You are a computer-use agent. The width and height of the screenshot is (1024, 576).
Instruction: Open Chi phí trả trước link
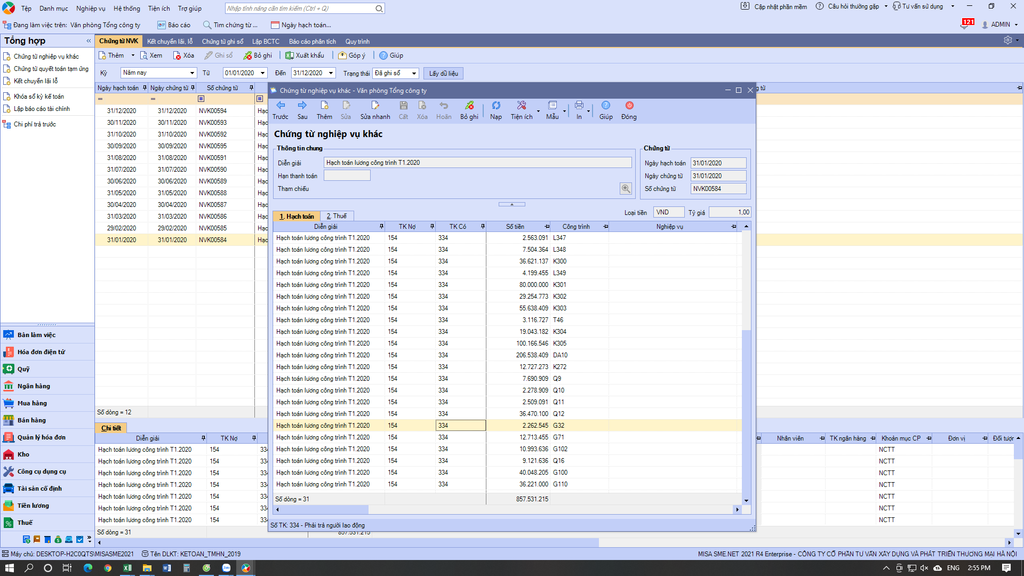35,124
